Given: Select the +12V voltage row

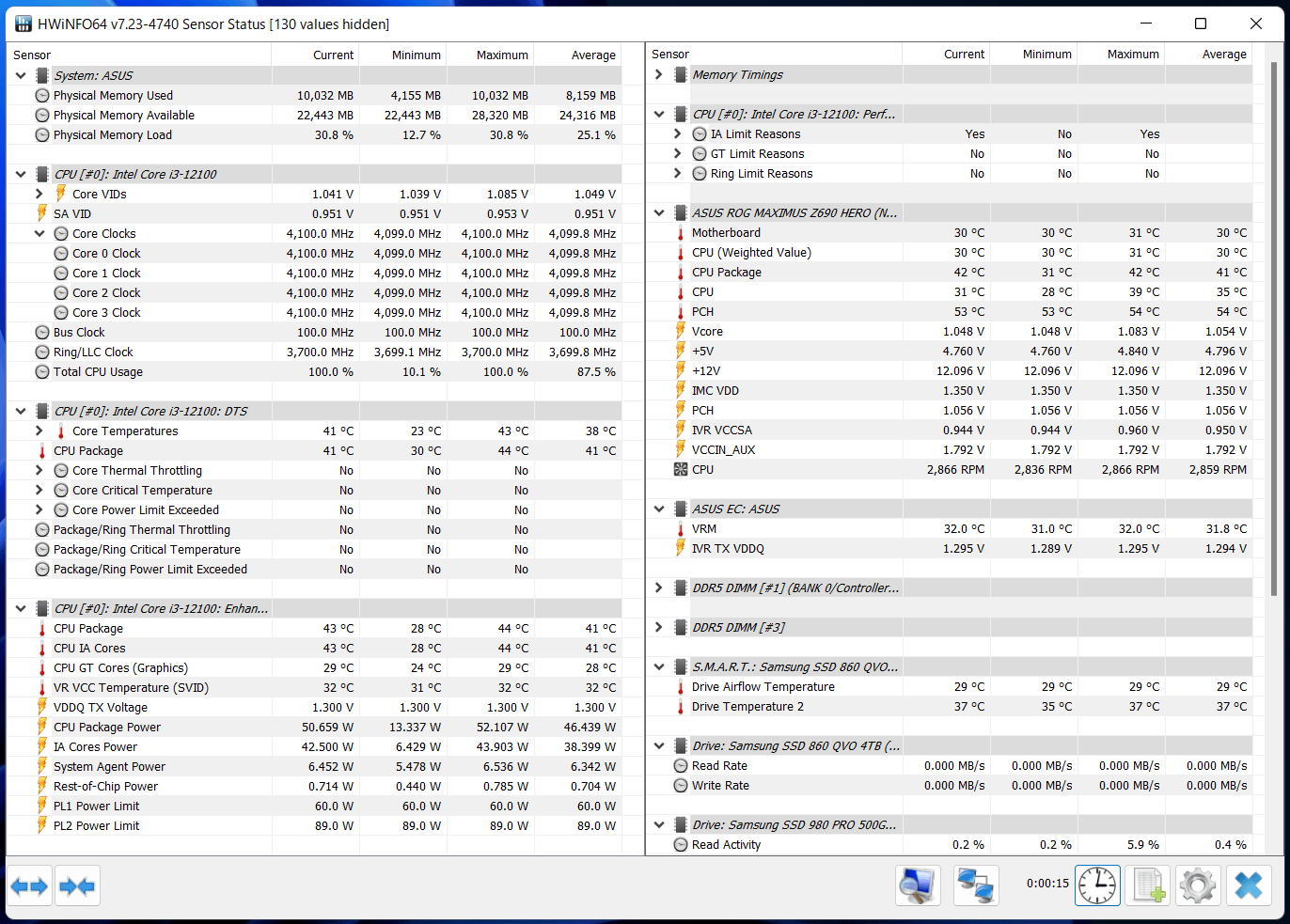Looking at the screenshot, I should (x=950, y=370).
